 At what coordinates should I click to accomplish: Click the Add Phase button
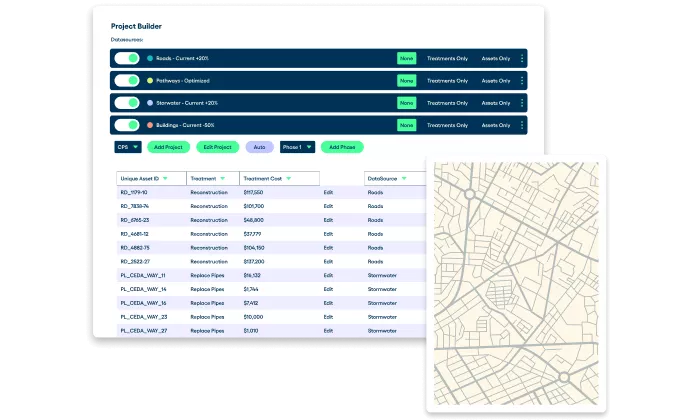(342, 147)
